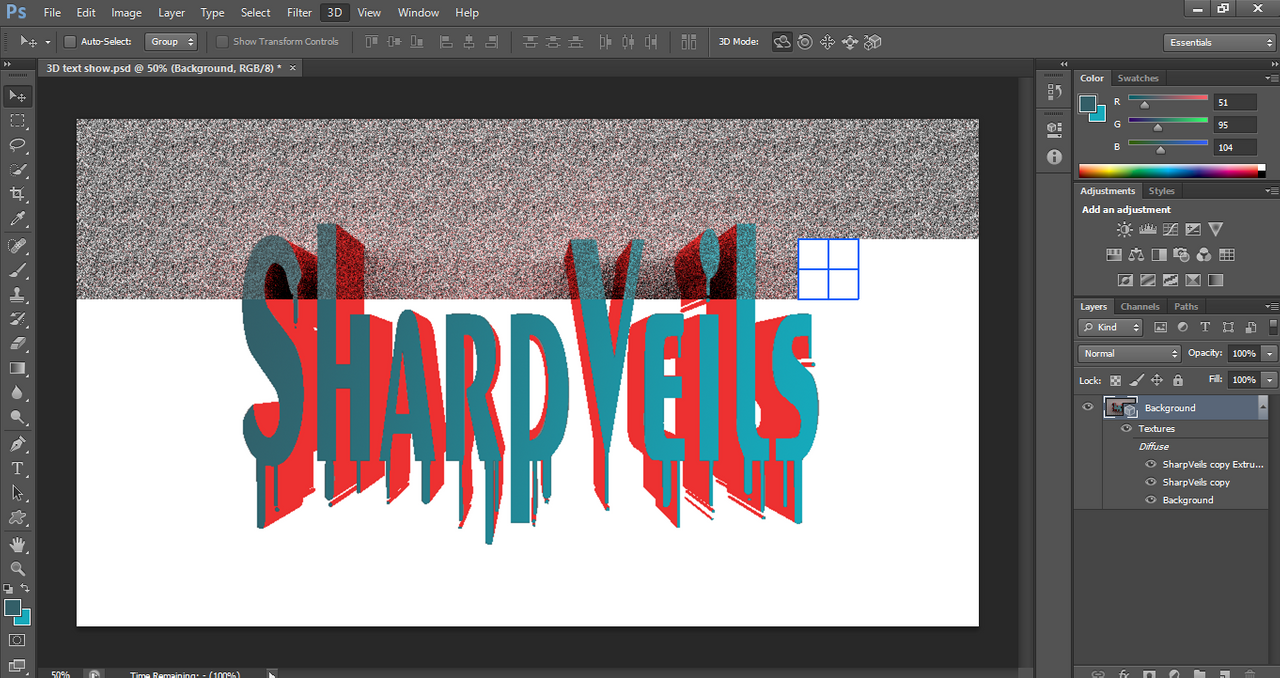Image resolution: width=1280 pixels, height=678 pixels.
Task: Switch to the Swatches tab
Action: pyautogui.click(x=1138, y=78)
